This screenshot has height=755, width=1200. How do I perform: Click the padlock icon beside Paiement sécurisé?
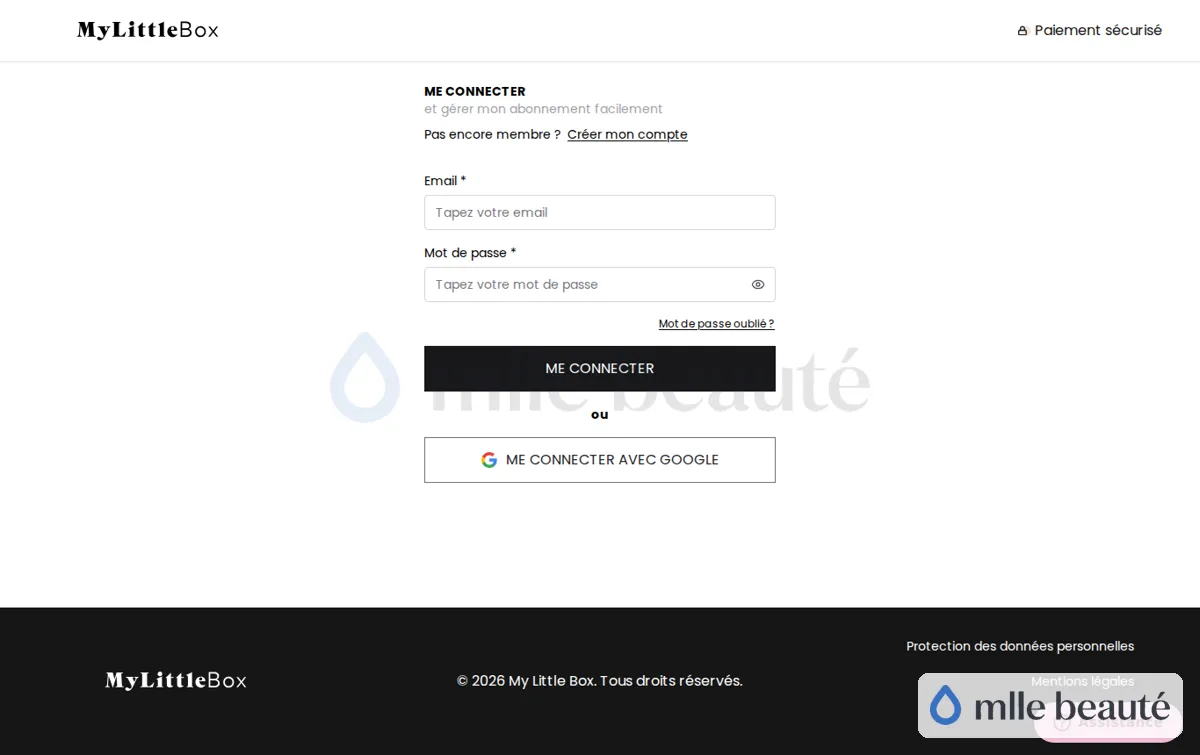1022,31
